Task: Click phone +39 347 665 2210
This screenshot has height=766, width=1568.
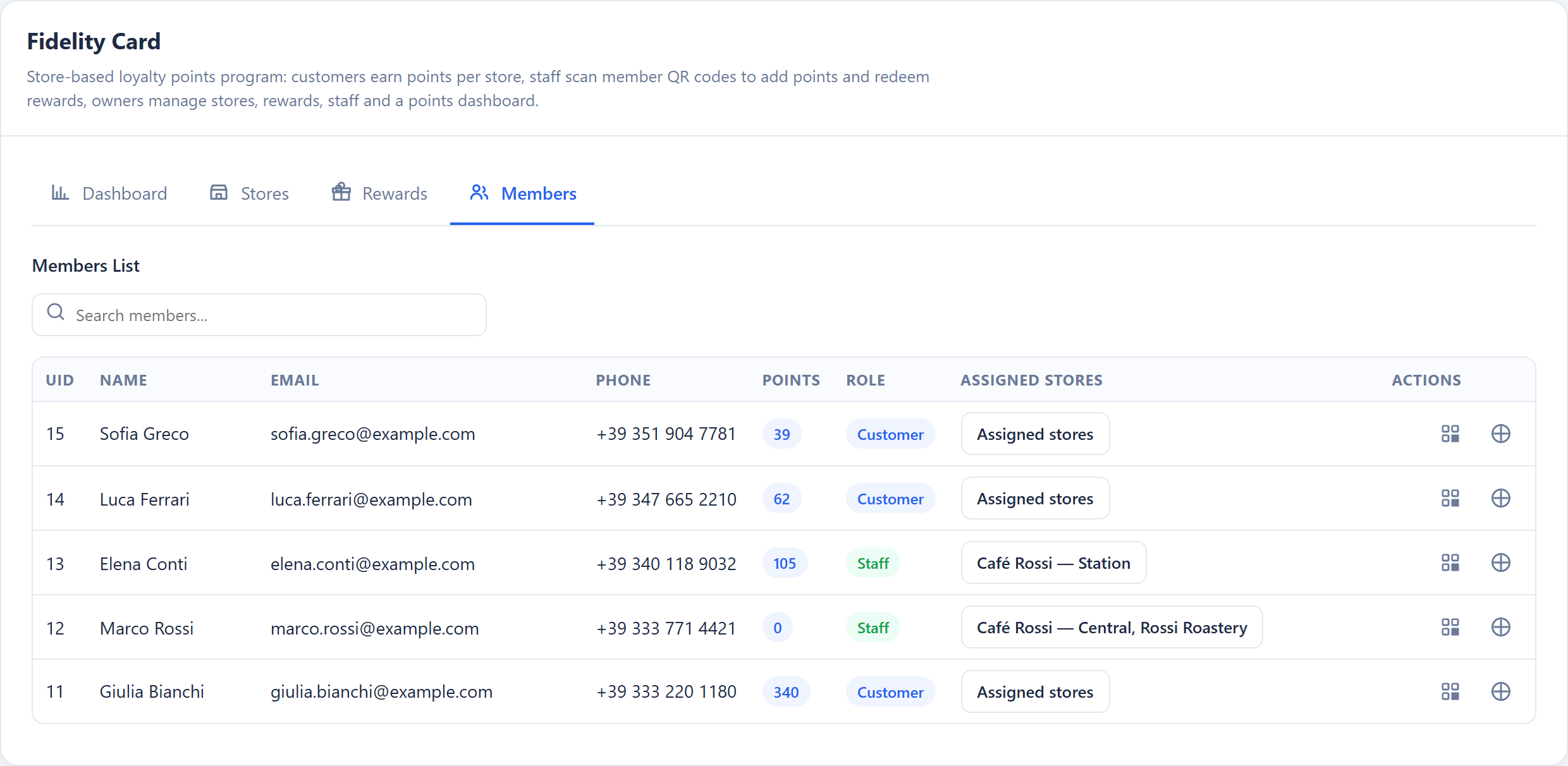Action: click(x=666, y=499)
